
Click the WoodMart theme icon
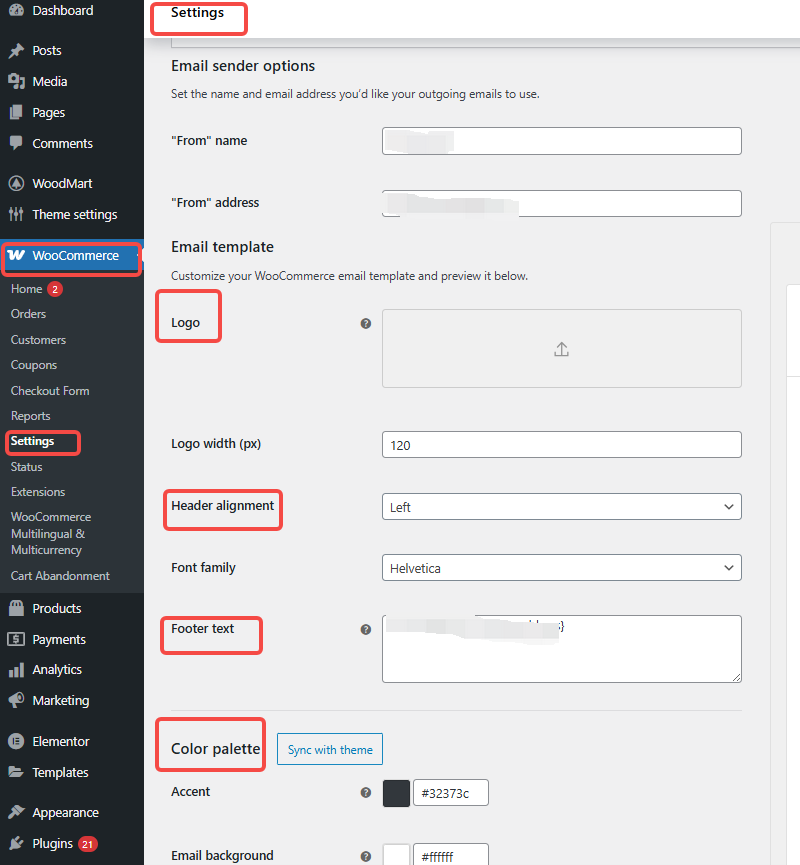[x=16, y=183]
